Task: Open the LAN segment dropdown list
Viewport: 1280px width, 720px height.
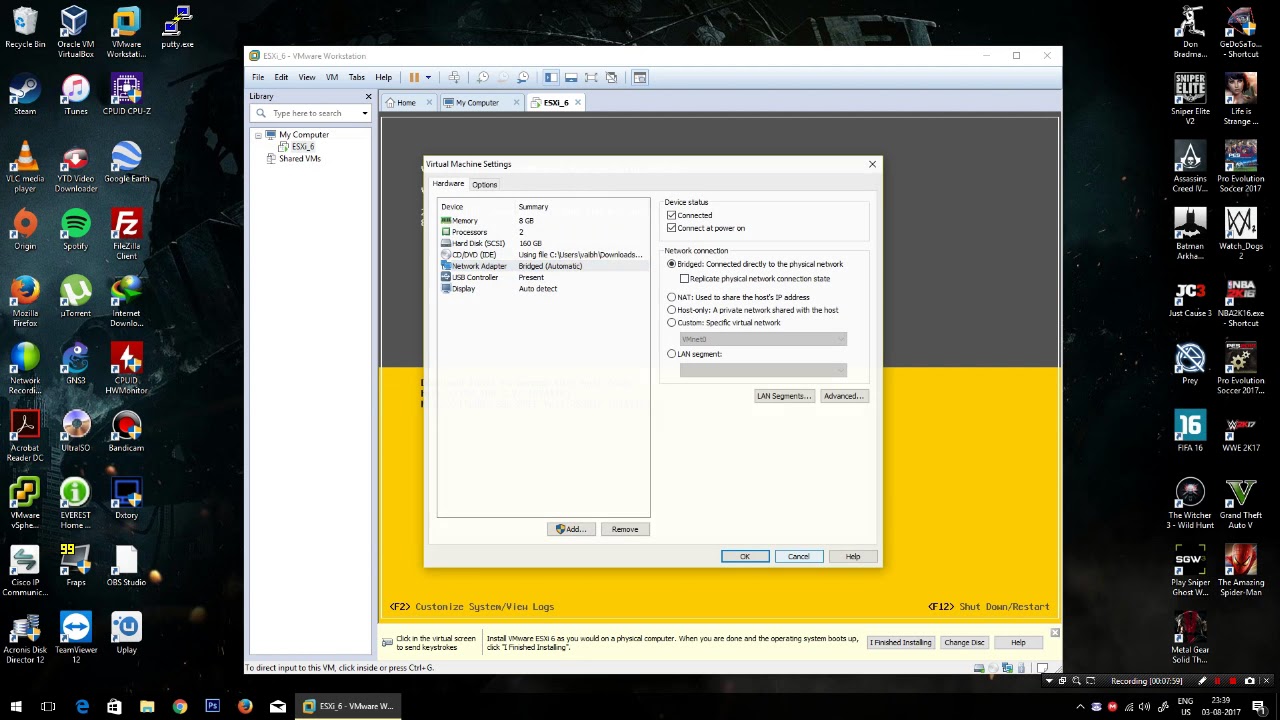Action: (763, 371)
